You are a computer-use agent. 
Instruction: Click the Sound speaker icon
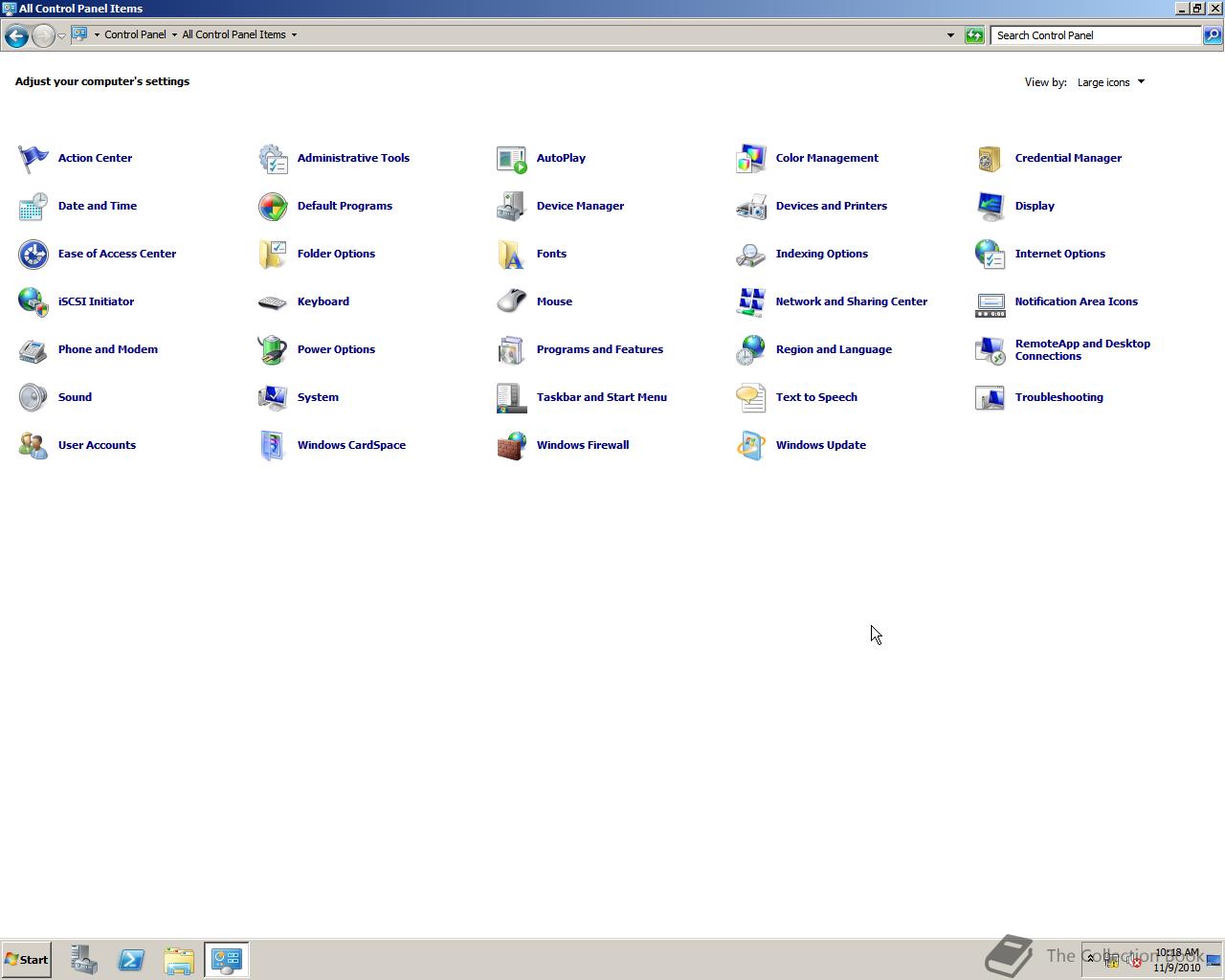(x=33, y=397)
